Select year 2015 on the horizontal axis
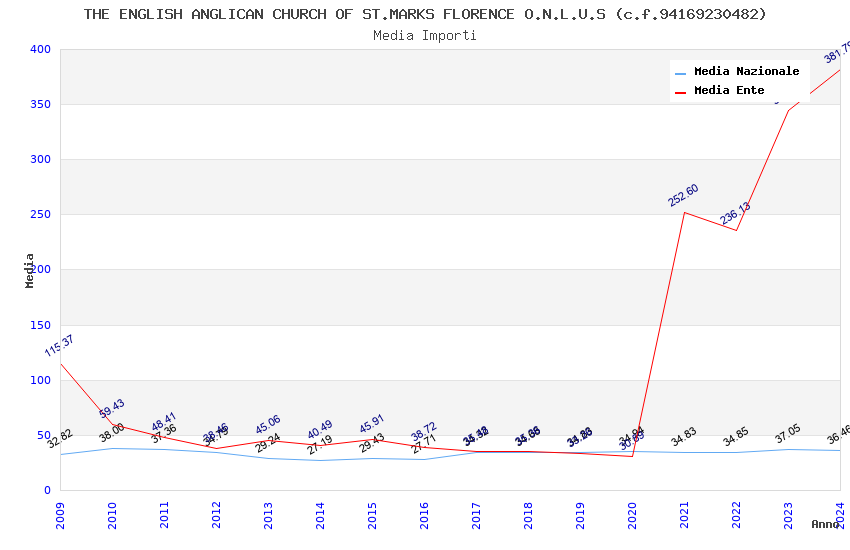Image resolution: width=850 pixels, height=550 pixels. click(x=372, y=515)
